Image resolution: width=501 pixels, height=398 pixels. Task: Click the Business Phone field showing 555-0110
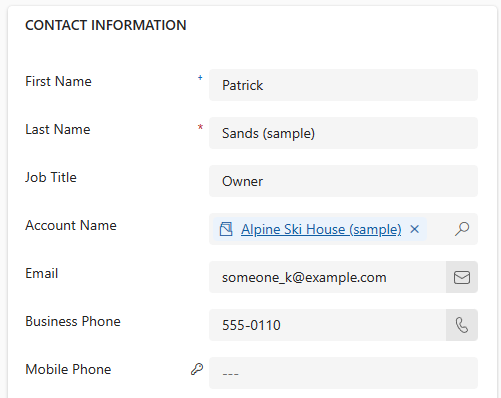pyautogui.click(x=327, y=325)
